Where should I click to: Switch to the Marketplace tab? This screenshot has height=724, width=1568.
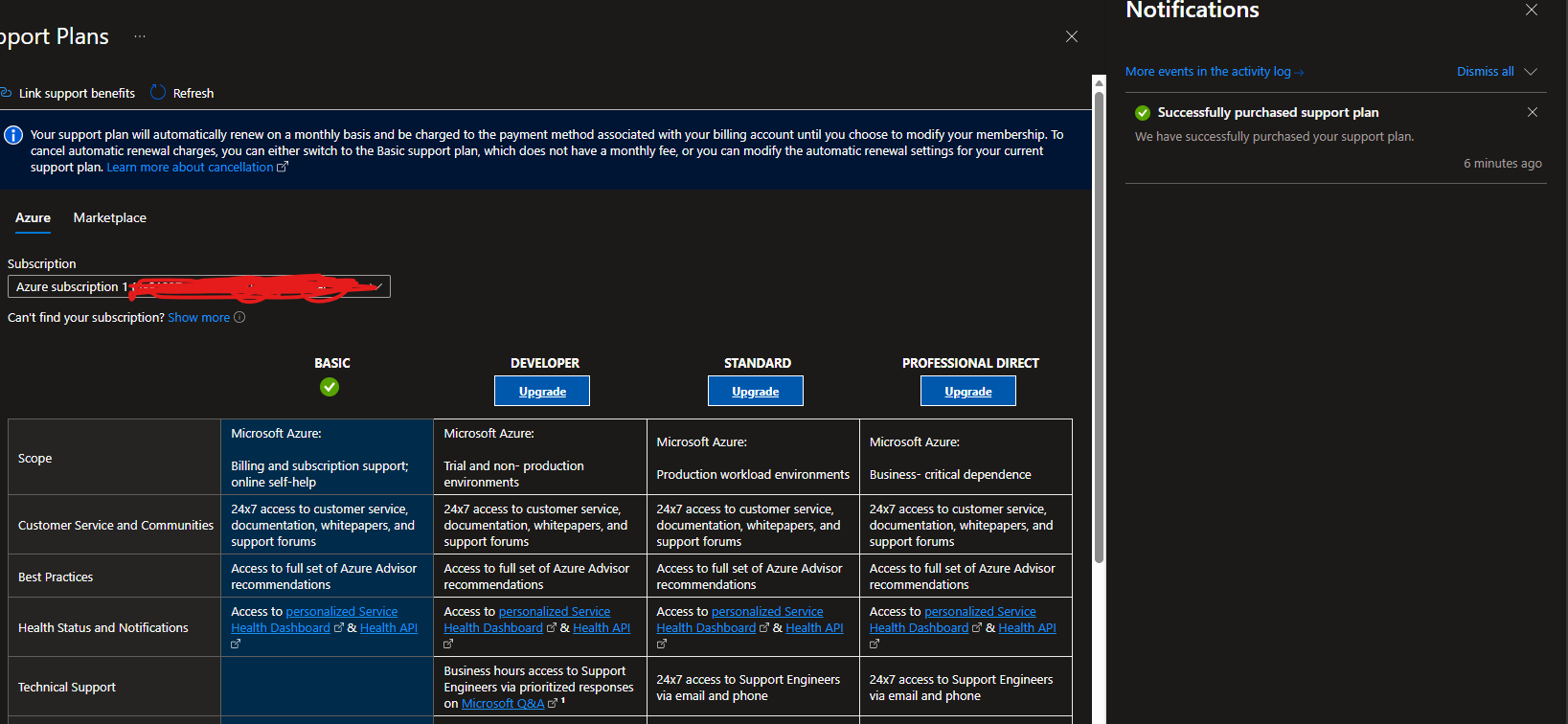click(110, 218)
